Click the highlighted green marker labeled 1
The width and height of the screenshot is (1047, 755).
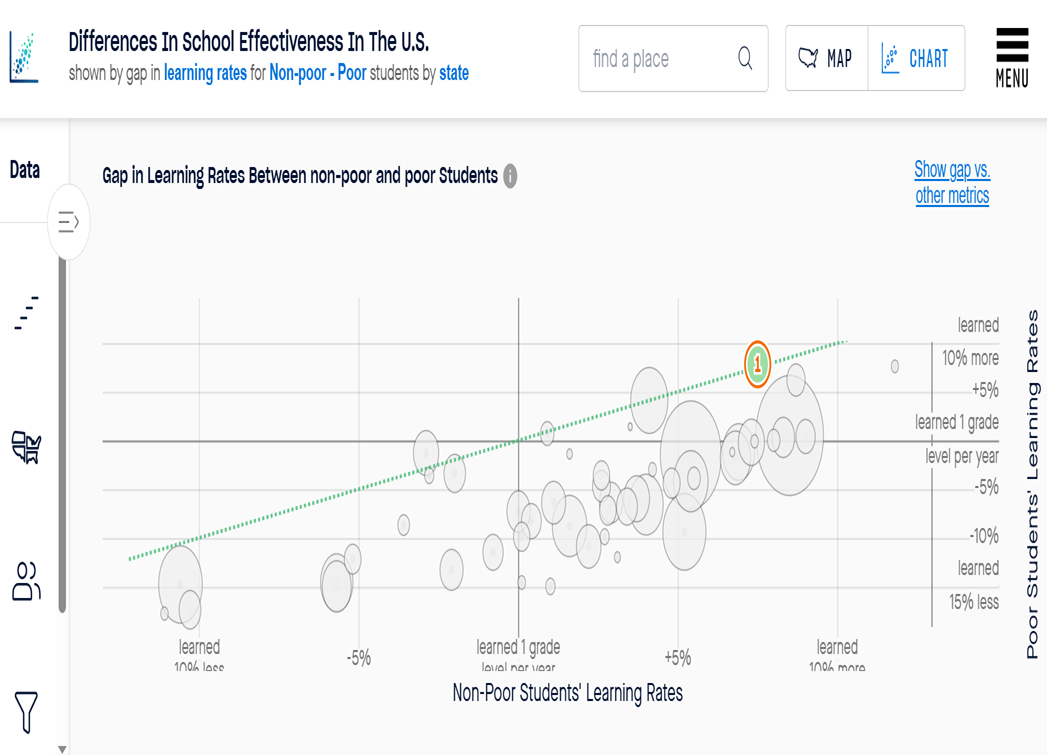click(x=758, y=364)
